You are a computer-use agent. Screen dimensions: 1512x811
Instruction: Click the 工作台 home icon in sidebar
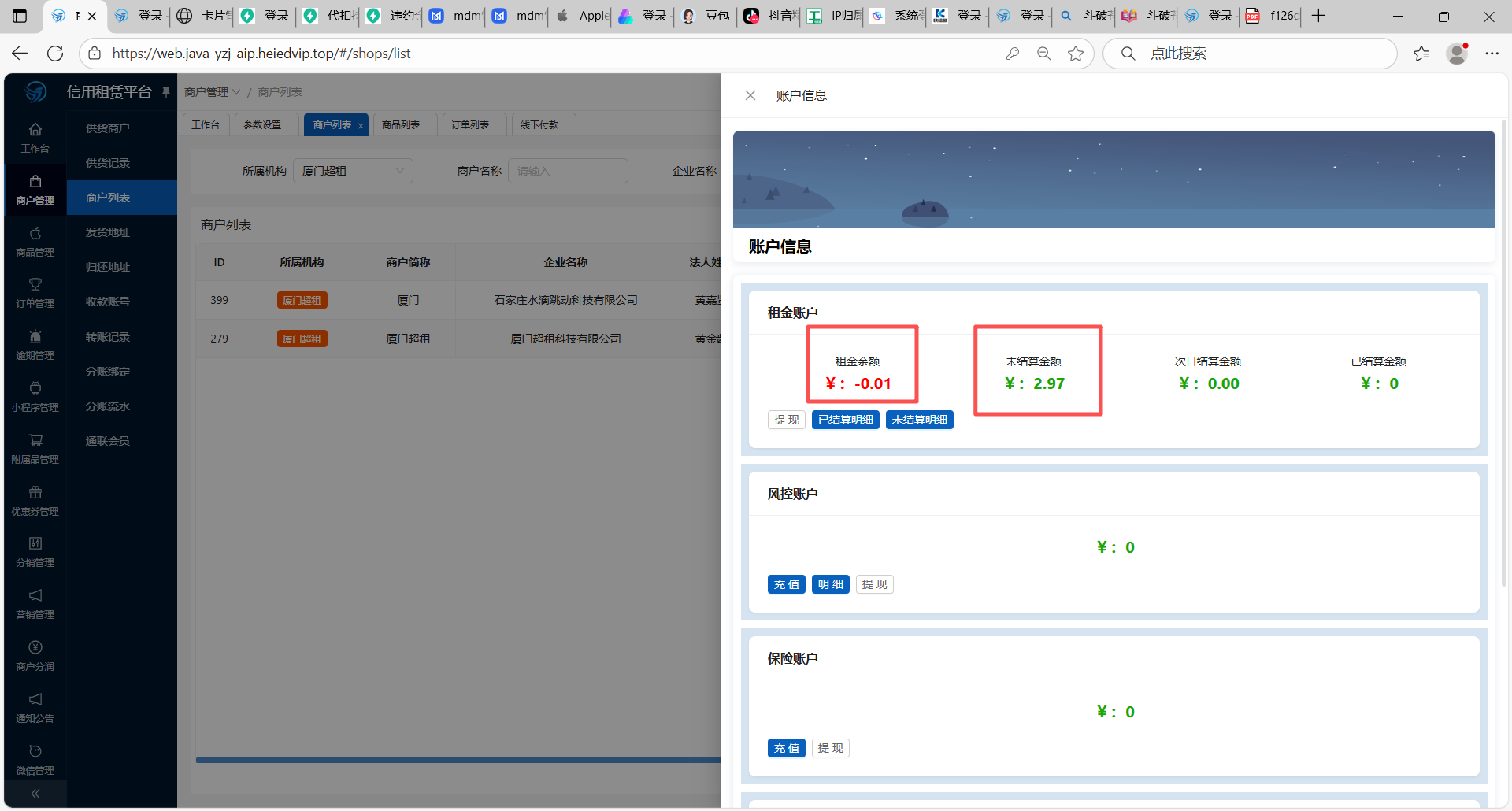click(35, 130)
